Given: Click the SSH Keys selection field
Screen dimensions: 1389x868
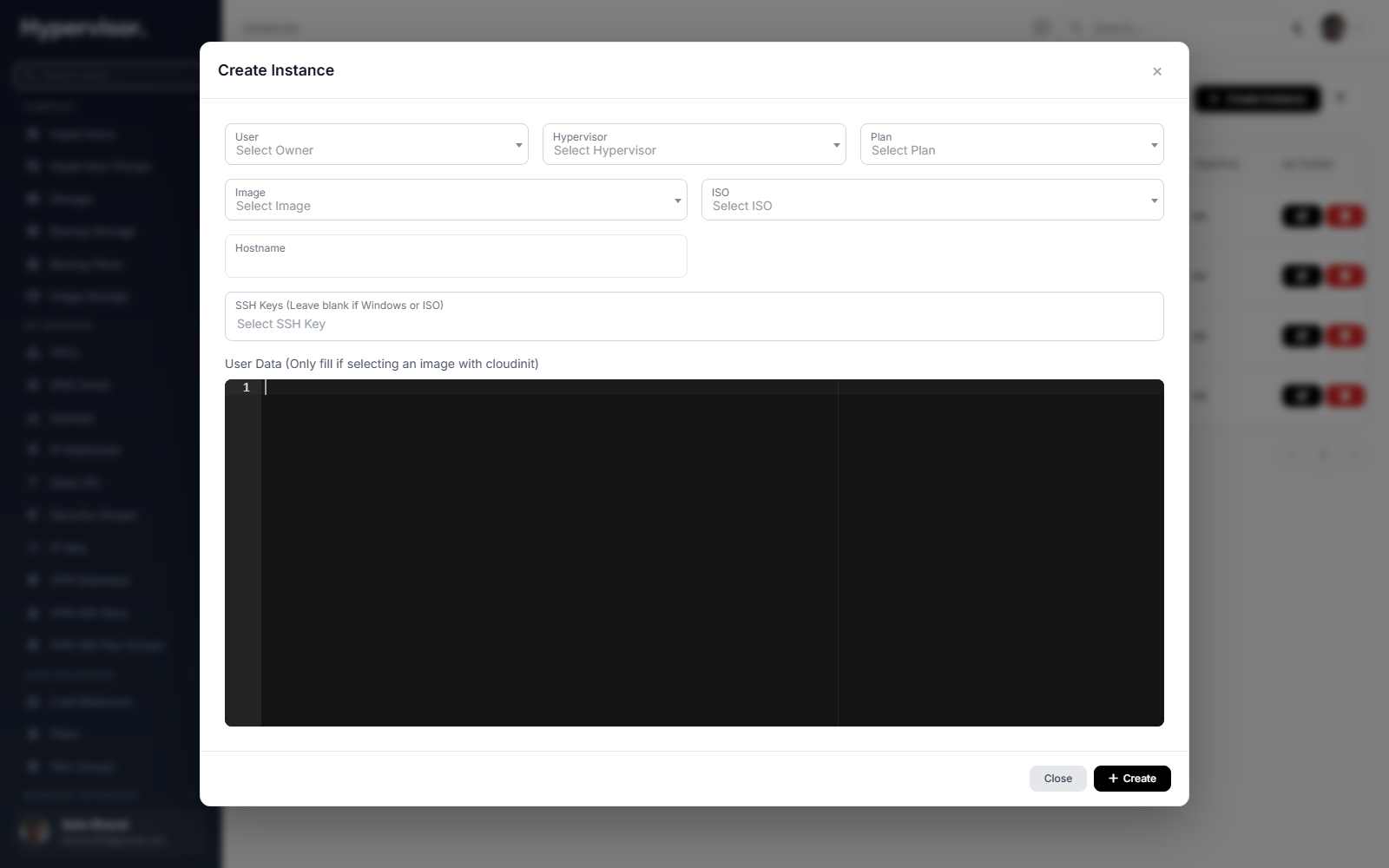Looking at the screenshot, I should (x=694, y=316).
